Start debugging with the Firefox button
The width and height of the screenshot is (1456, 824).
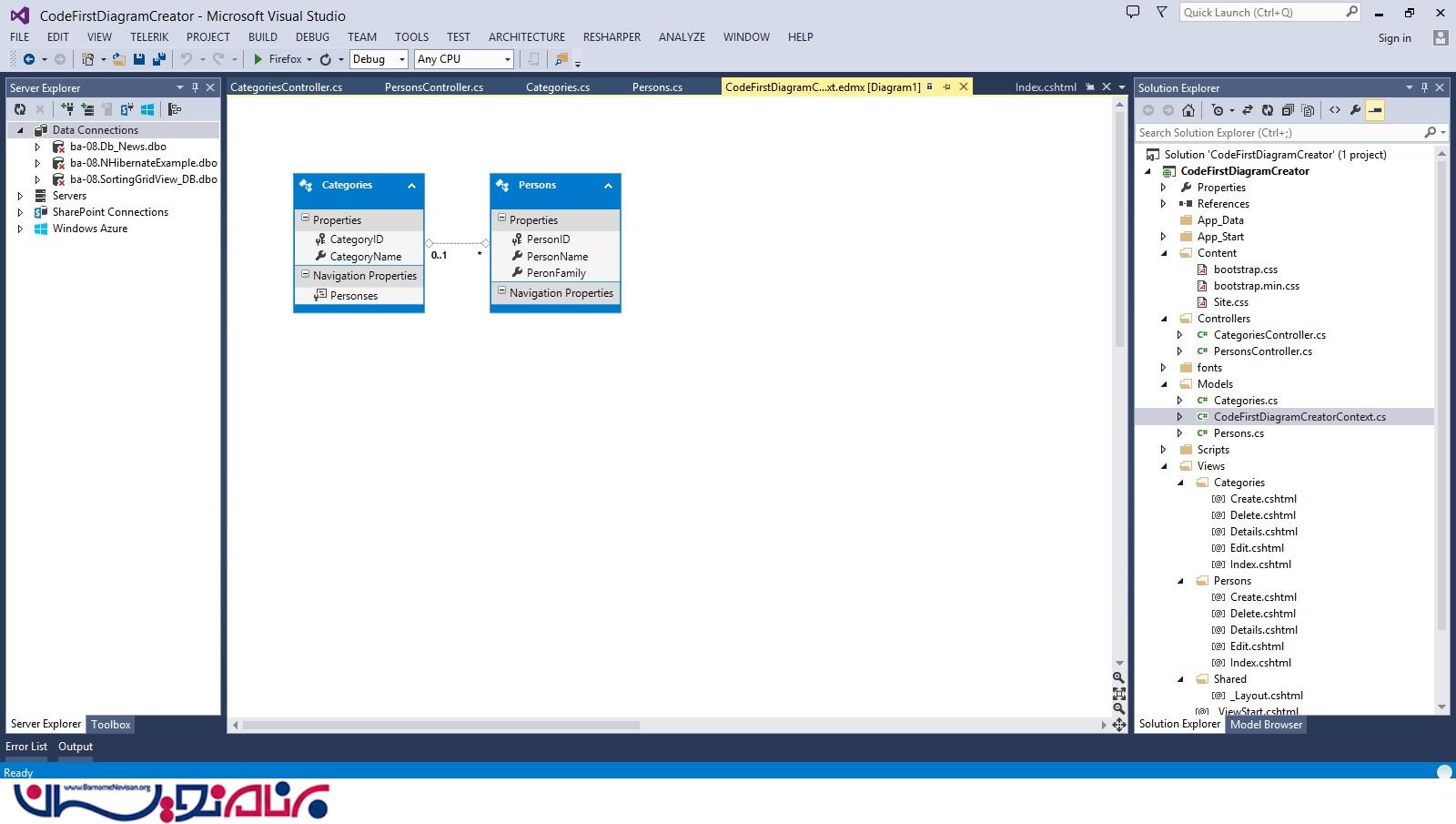pos(278,59)
